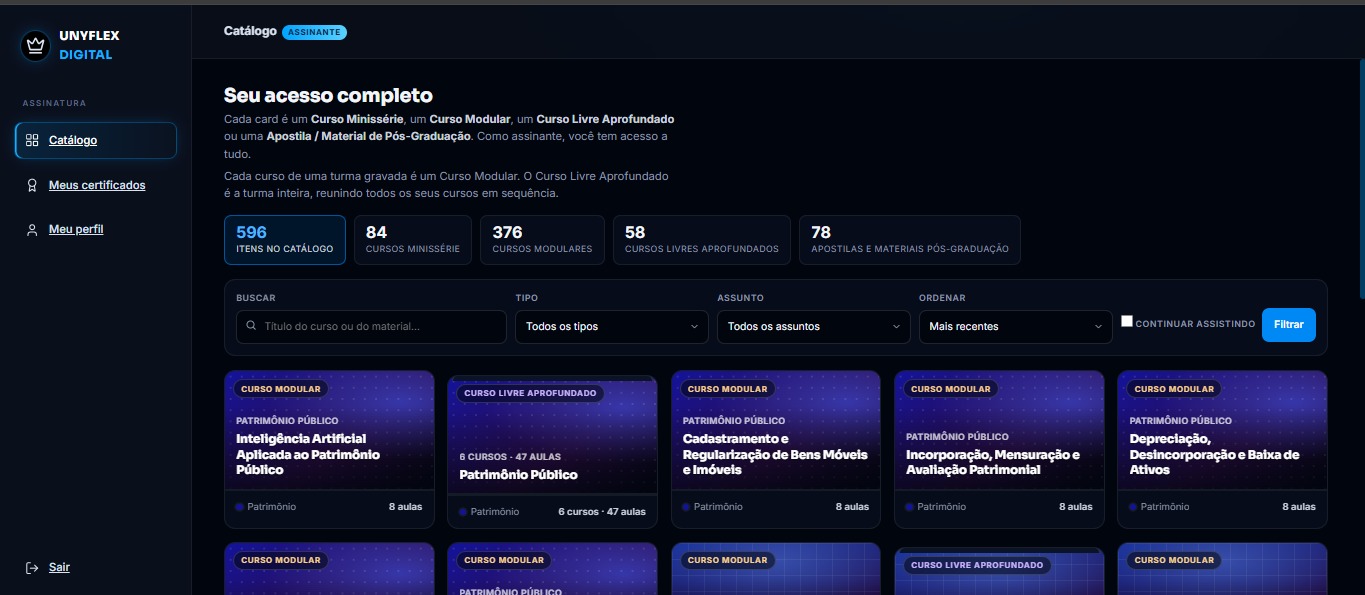This screenshot has height=595, width=1365.
Task: Click the Catálogo grid icon in sidebar
Action: tap(32, 141)
